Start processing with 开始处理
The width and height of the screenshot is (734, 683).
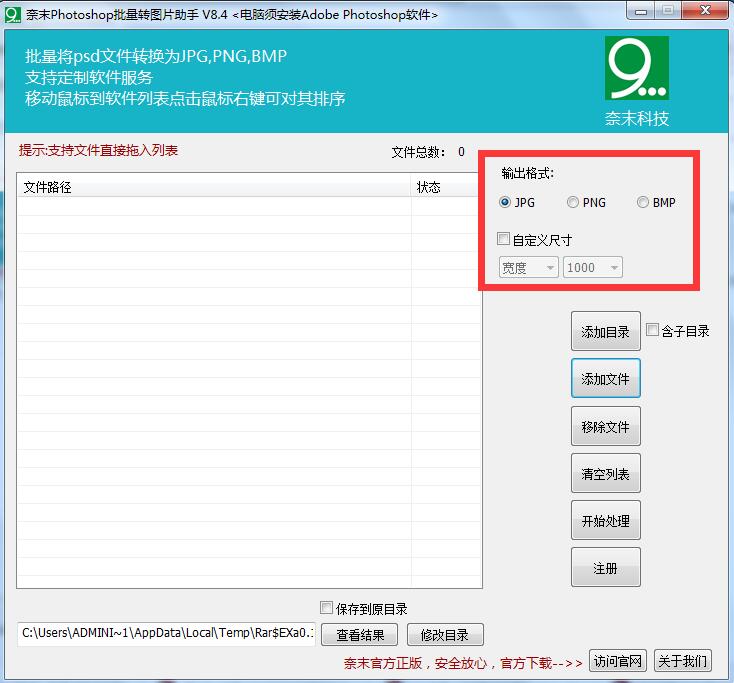[606, 520]
